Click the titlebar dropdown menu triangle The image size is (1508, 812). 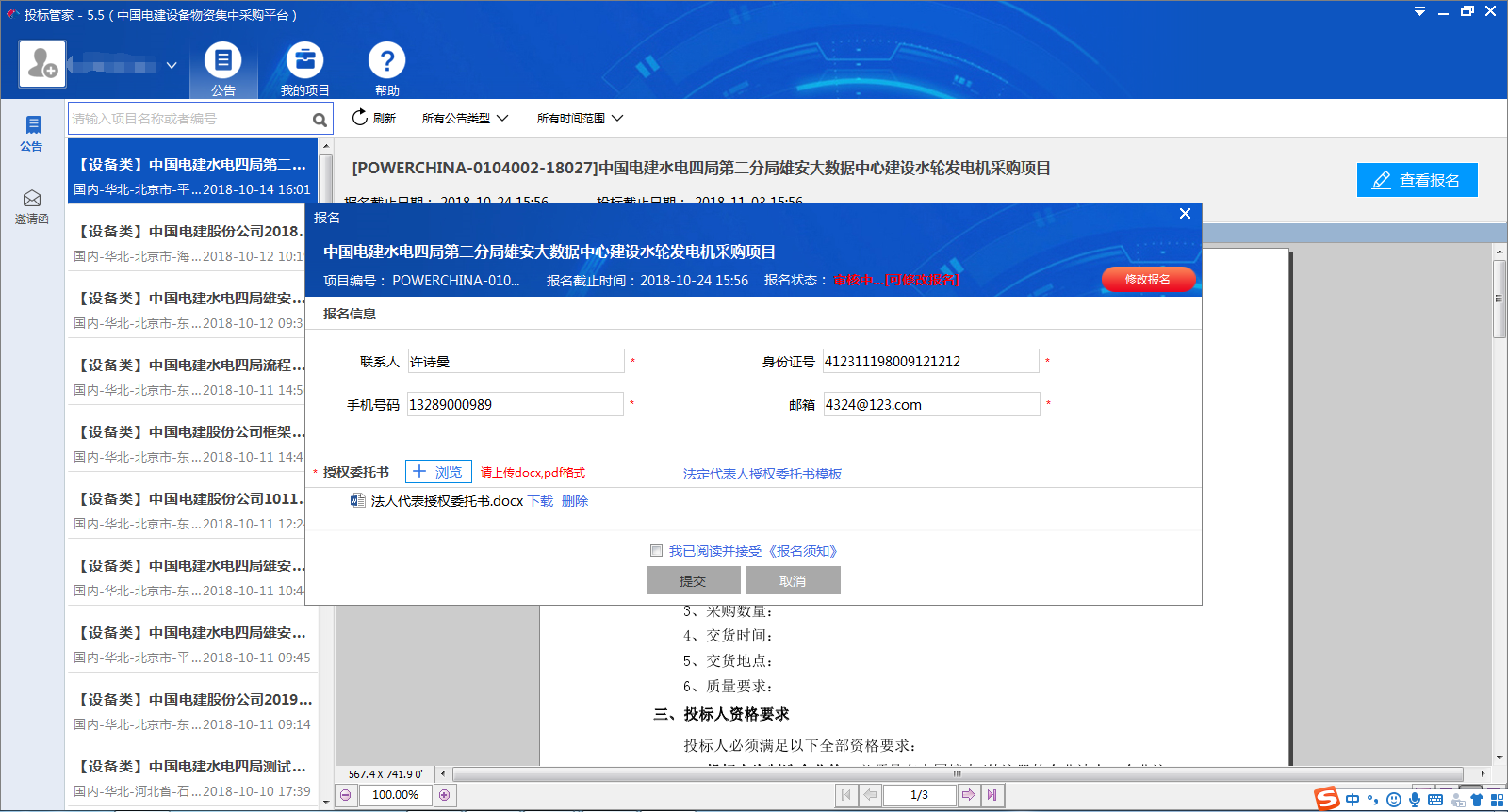click(1419, 12)
